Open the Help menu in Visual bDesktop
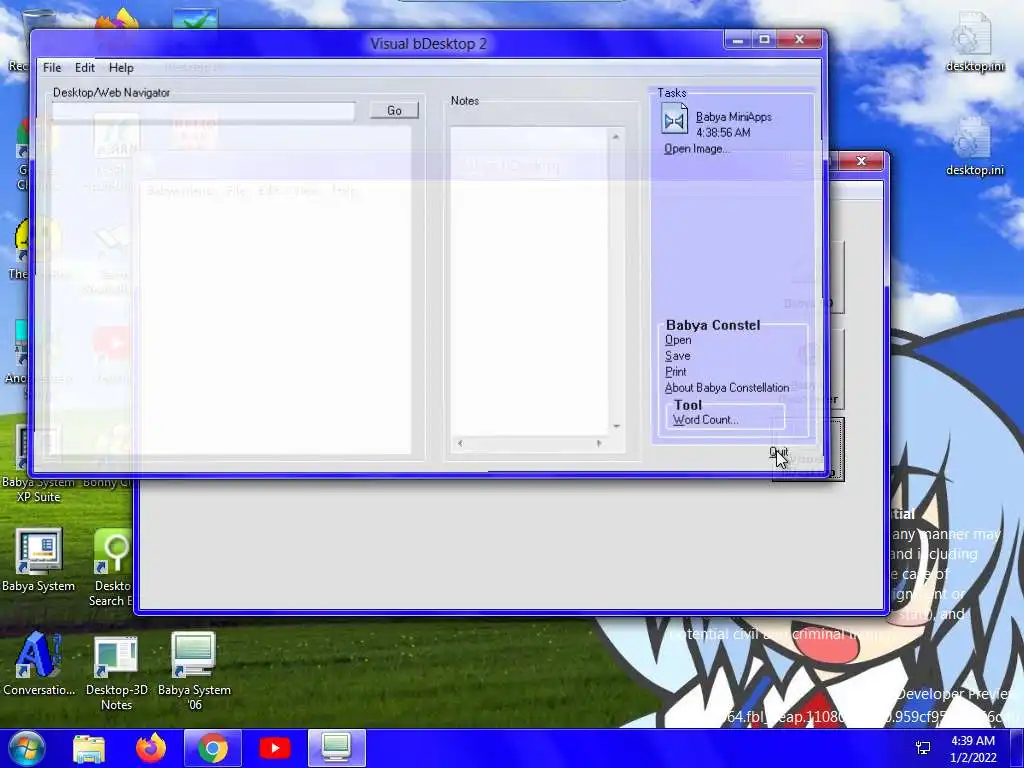Screen dimensions: 1024x768 (x=121, y=67)
